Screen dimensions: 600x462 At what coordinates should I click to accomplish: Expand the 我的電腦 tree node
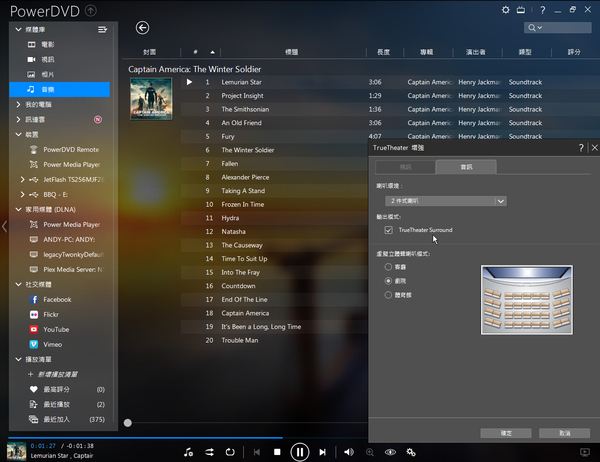pos(20,105)
